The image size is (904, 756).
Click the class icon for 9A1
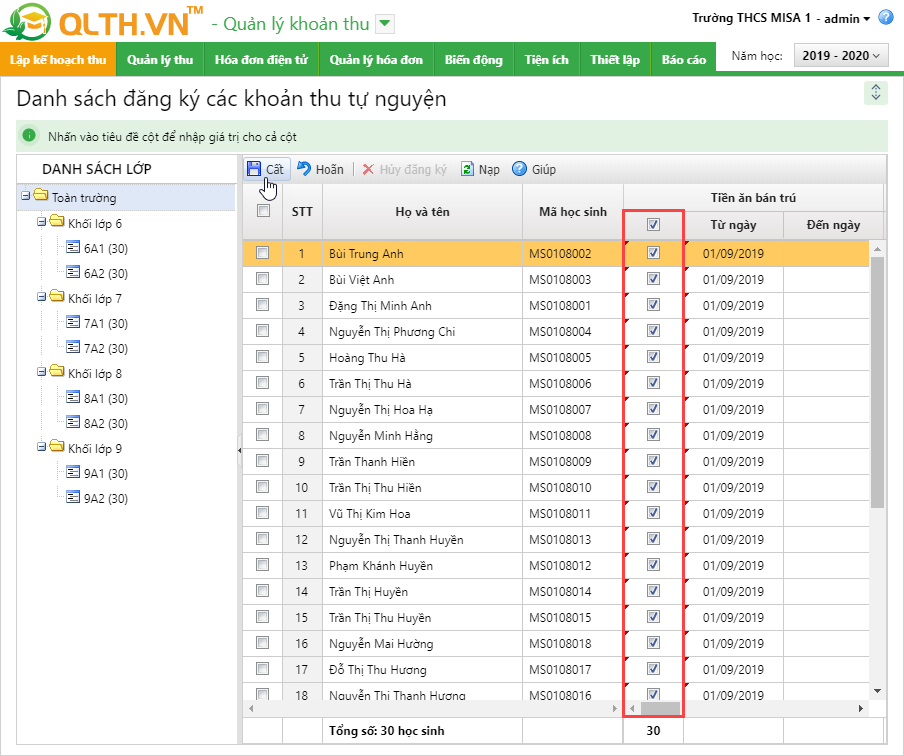[x=73, y=473]
